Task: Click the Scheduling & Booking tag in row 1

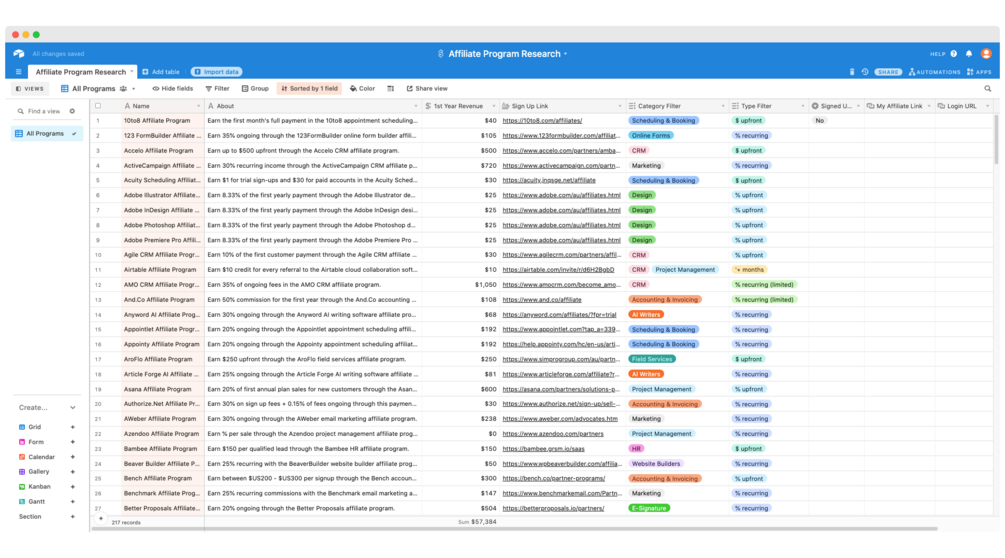Action: 663,120
